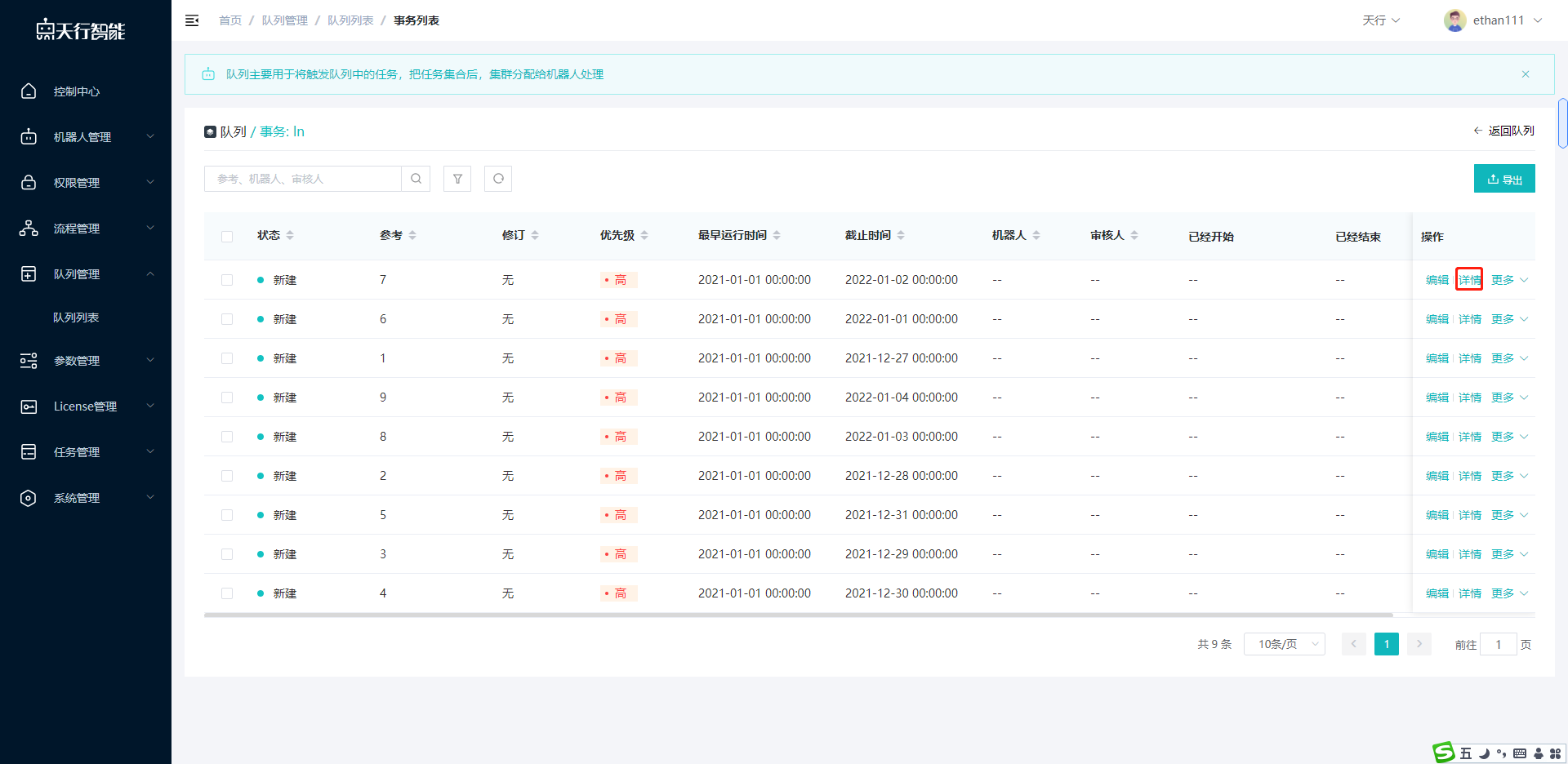
Task: Click the 任务管理 sidebar icon
Action: coord(29,452)
